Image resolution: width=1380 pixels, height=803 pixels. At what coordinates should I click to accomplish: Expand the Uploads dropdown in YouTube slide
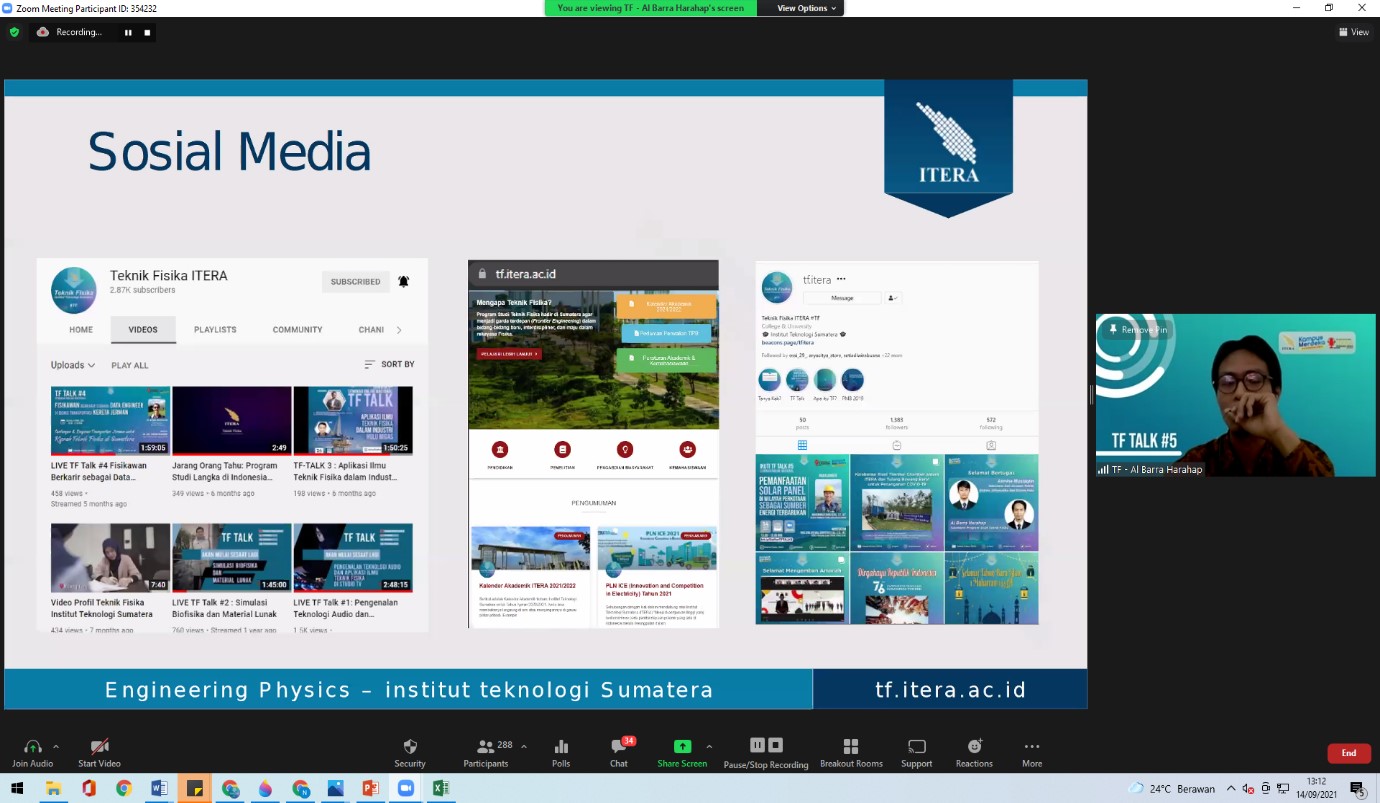click(x=73, y=365)
